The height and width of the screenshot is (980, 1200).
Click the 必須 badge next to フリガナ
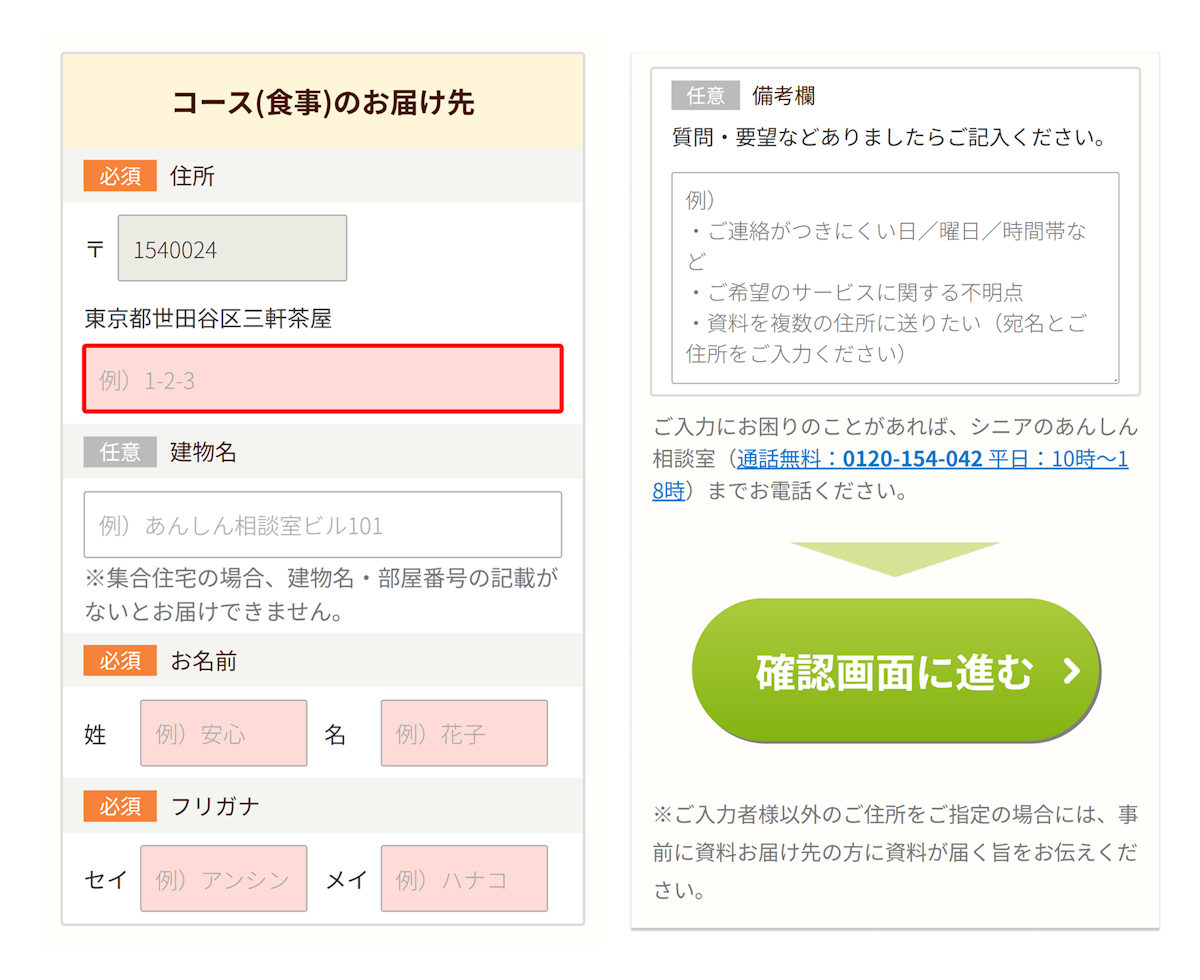pos(119,806)
